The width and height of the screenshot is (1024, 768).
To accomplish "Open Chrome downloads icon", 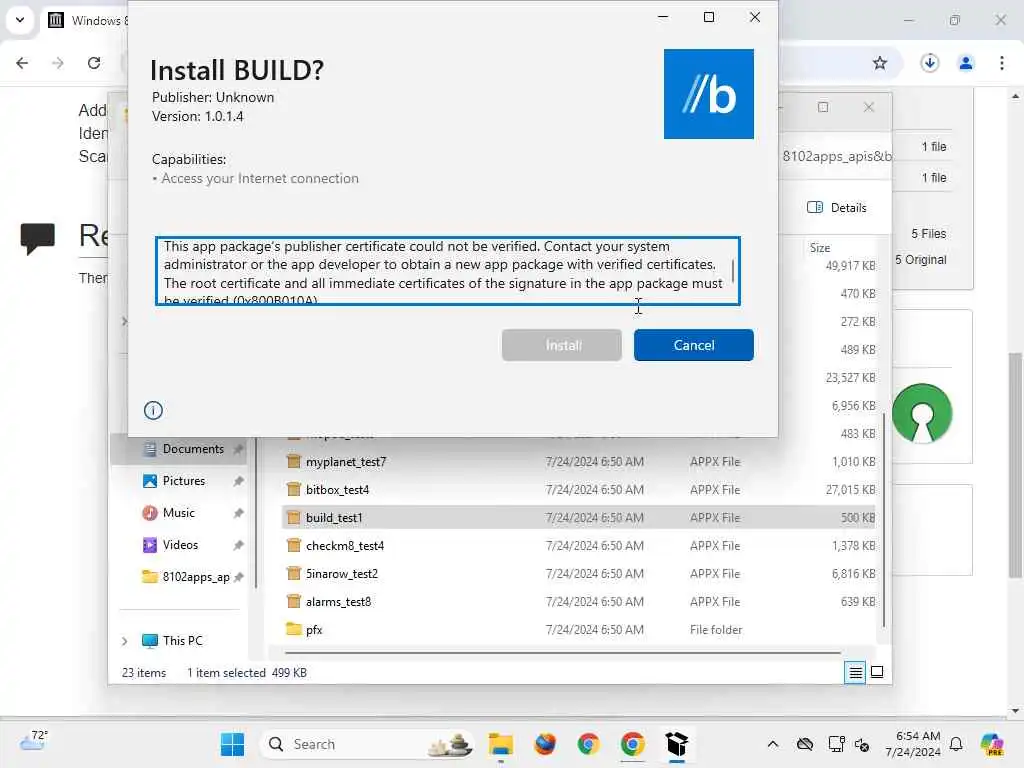I will [930, 63].
